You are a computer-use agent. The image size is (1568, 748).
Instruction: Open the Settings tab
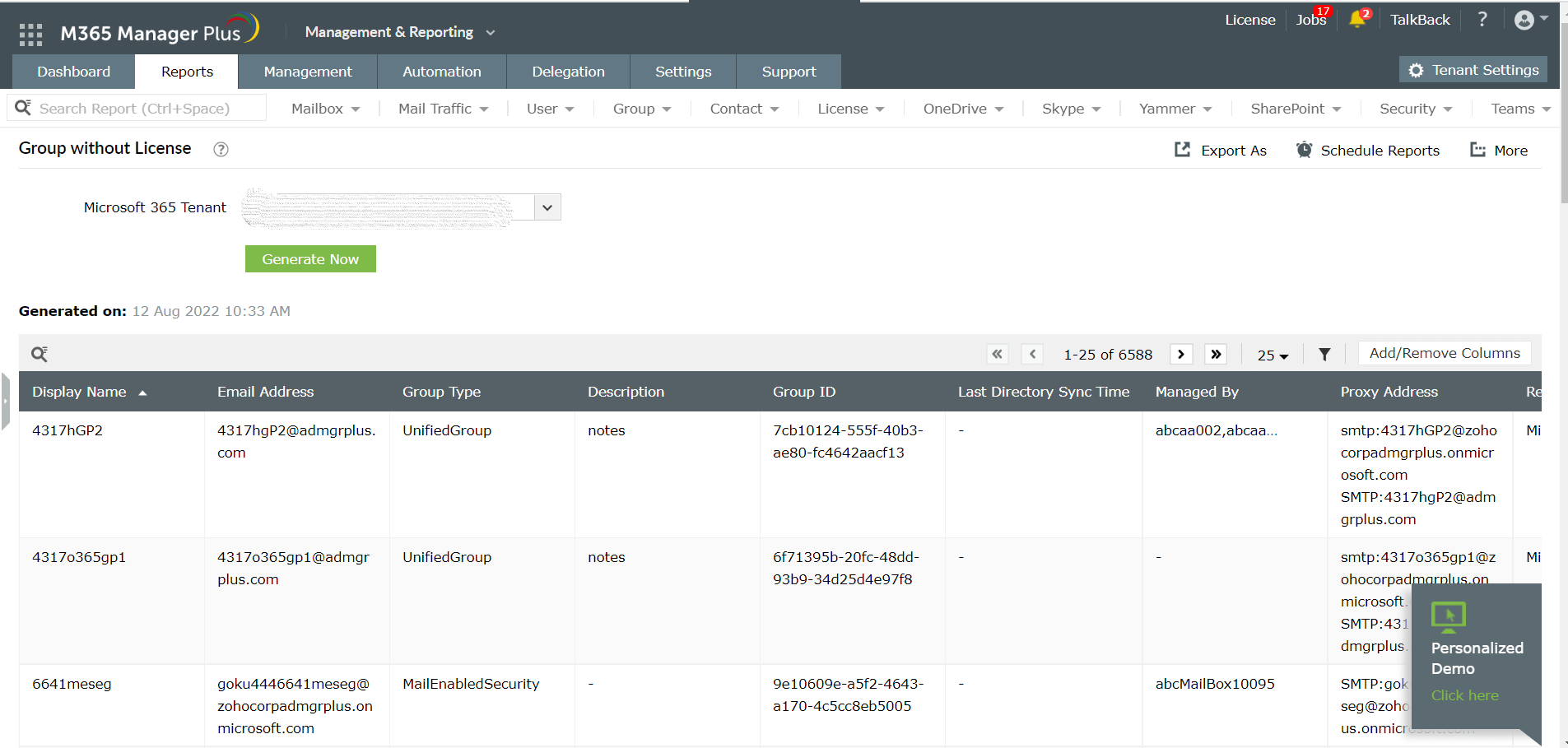(683, 72)
